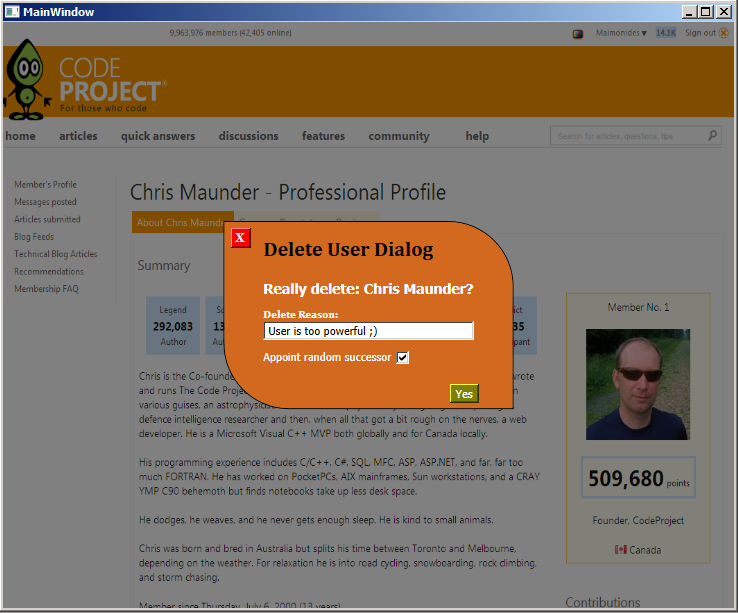This screenshot has height=613, width=738.
Task: Open the discussions menu
Action: tap(249, 136)
